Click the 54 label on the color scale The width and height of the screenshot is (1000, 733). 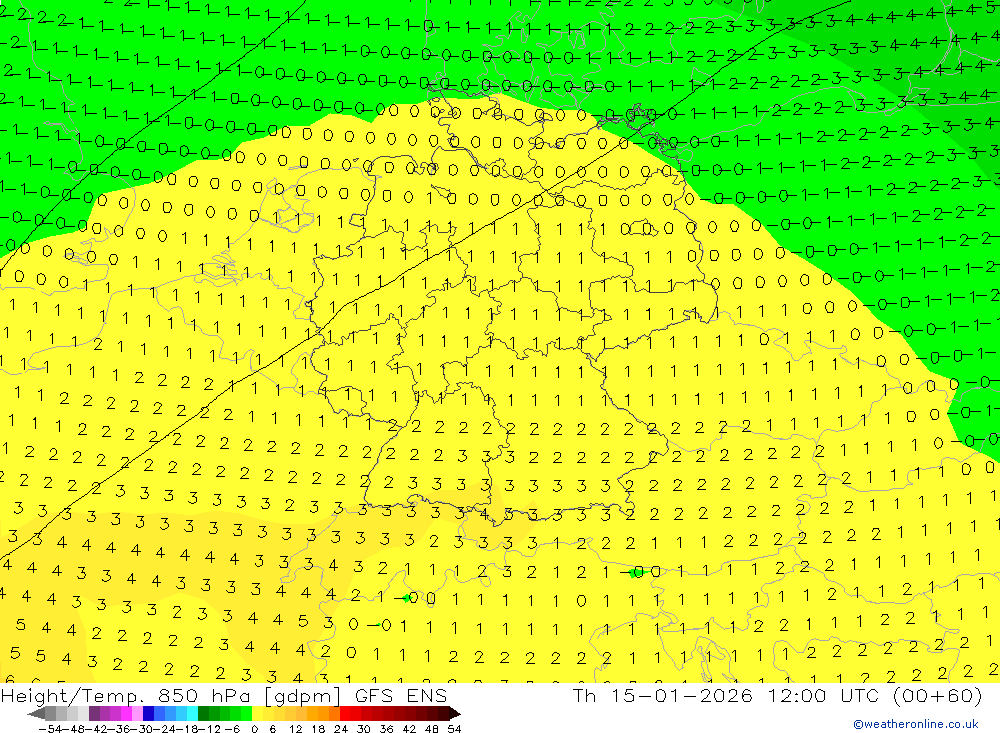click(x=454, y=729)
